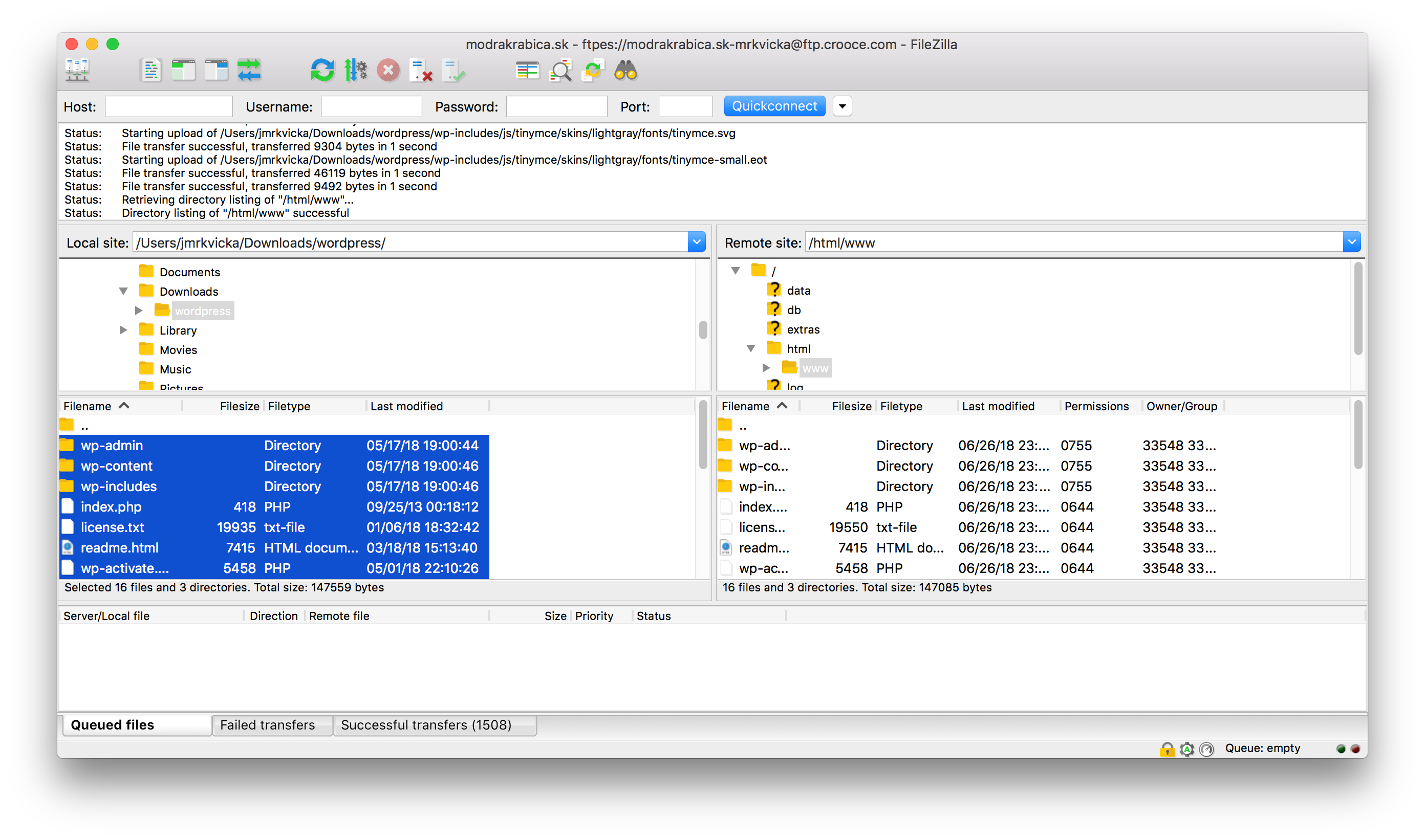Click the question mark icon beside data folder
This screenshot has width=1425, height=840.
click(774, 290)
